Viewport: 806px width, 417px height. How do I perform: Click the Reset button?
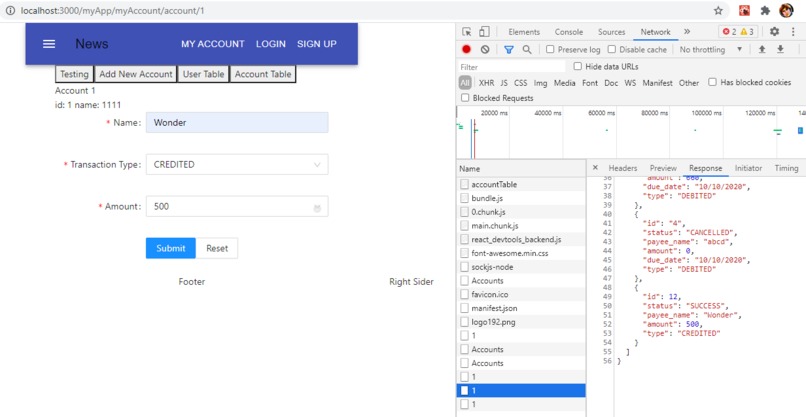coord(217,248)
